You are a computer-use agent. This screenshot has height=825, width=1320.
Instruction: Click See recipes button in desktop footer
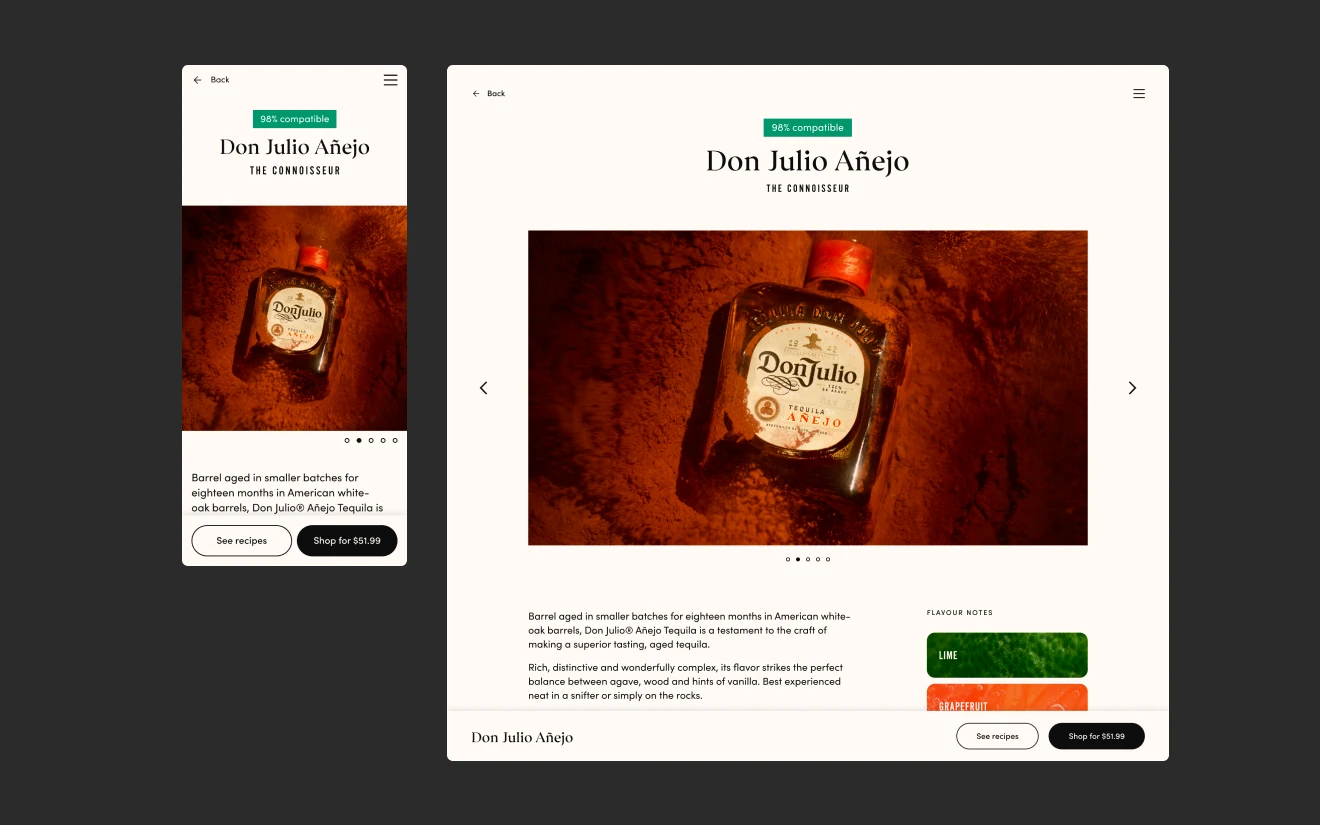pos(997,737)
